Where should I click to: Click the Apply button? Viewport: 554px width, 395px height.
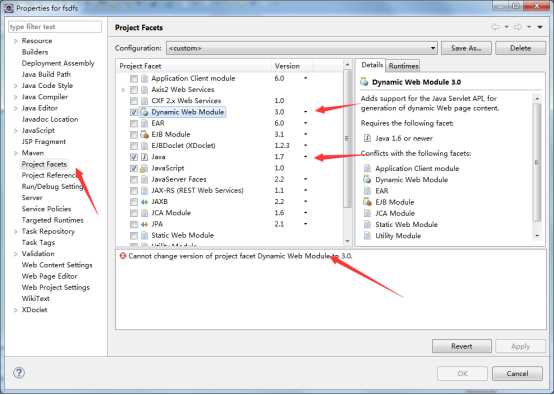520,346
